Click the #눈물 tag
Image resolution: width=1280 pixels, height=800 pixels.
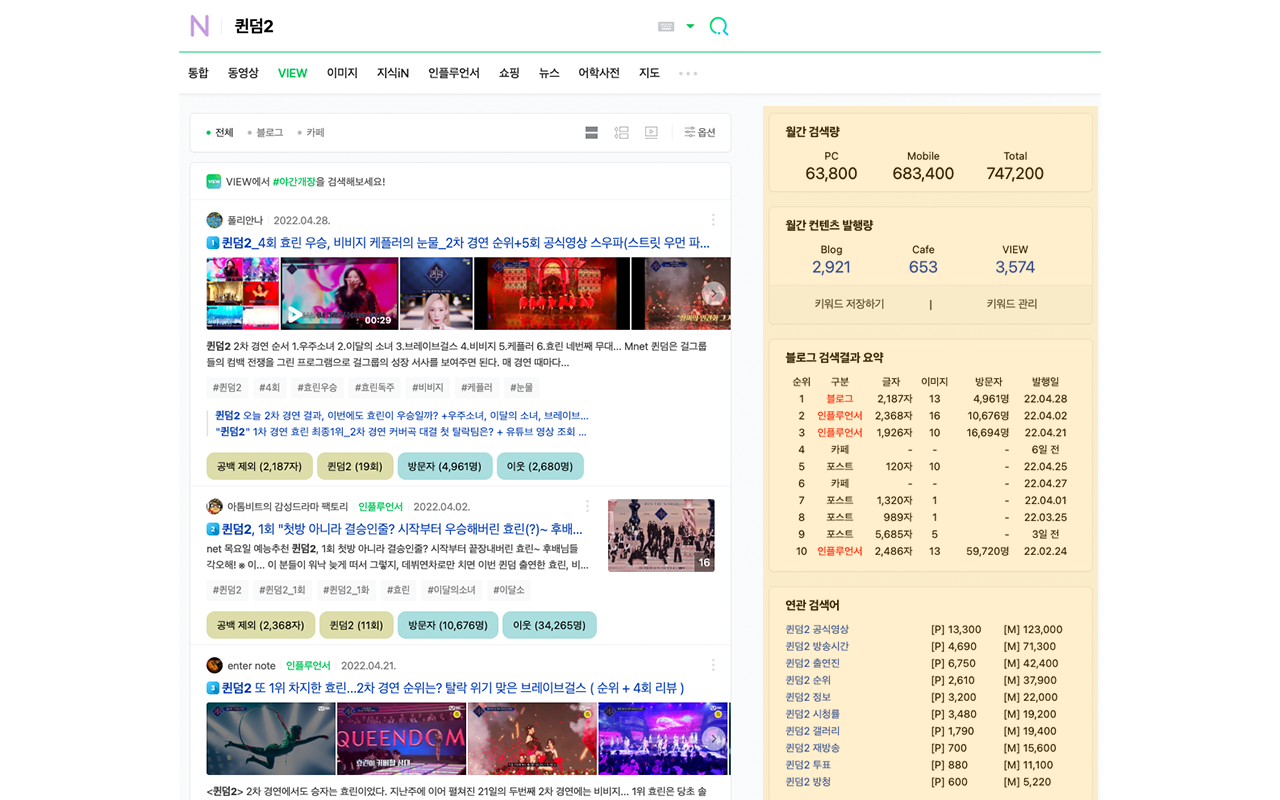click(521, 387)
